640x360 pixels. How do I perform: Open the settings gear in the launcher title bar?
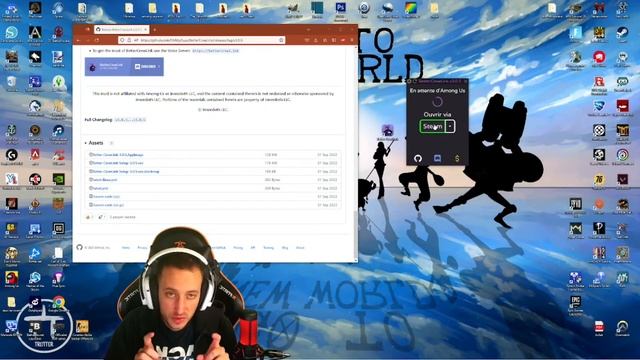(409, 82)
